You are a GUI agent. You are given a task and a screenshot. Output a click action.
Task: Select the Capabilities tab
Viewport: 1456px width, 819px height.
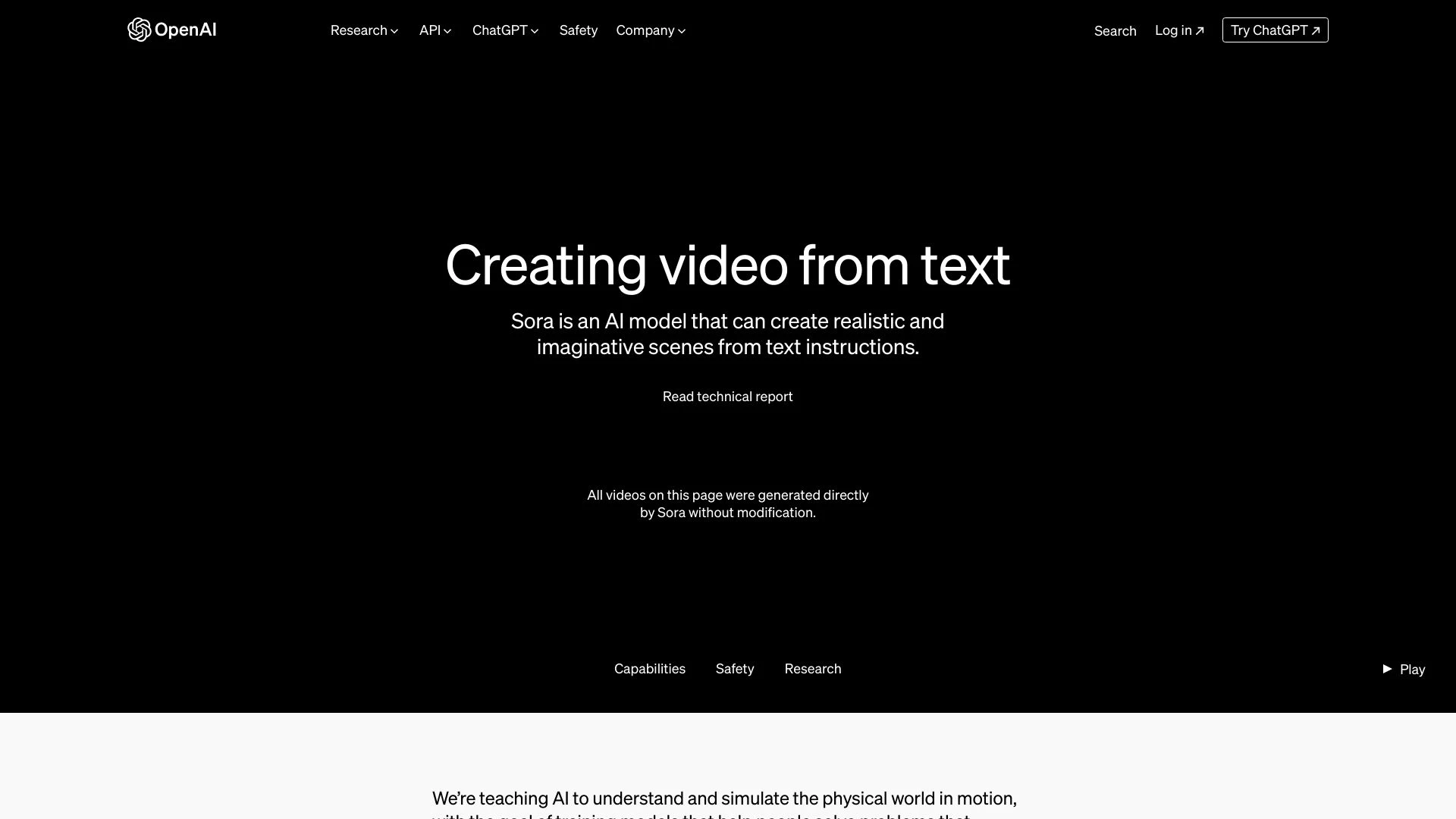650,668
